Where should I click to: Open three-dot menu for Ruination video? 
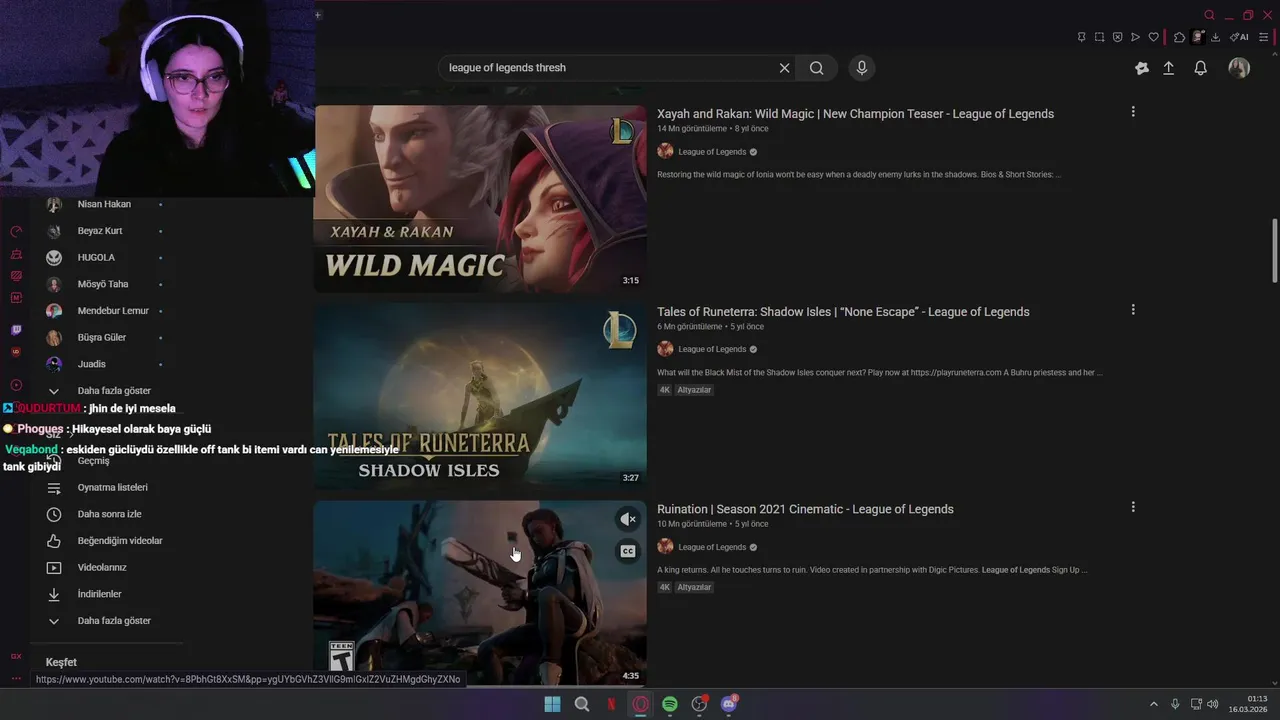1133,507
